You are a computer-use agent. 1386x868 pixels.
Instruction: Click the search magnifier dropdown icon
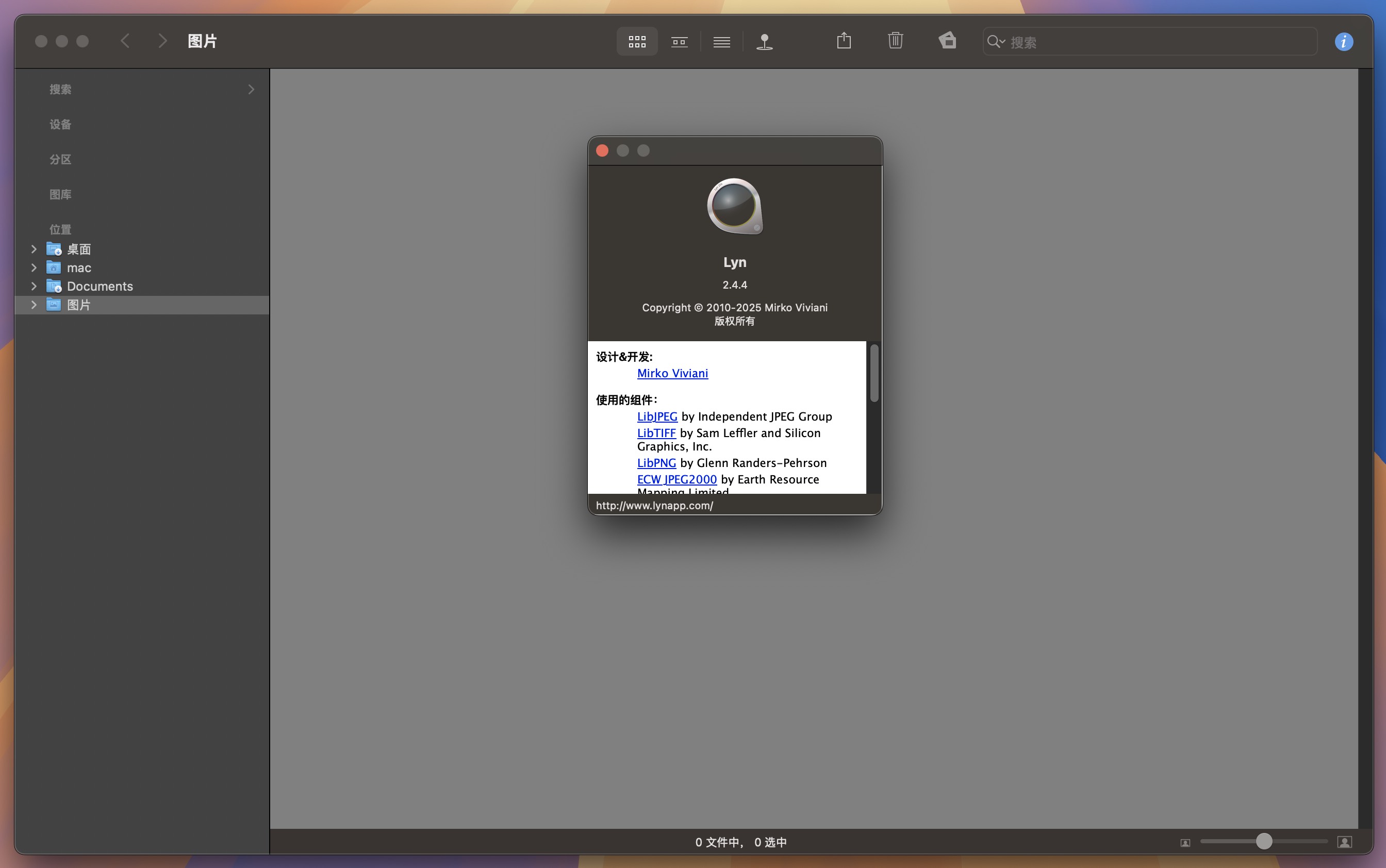tap(996, 42)
